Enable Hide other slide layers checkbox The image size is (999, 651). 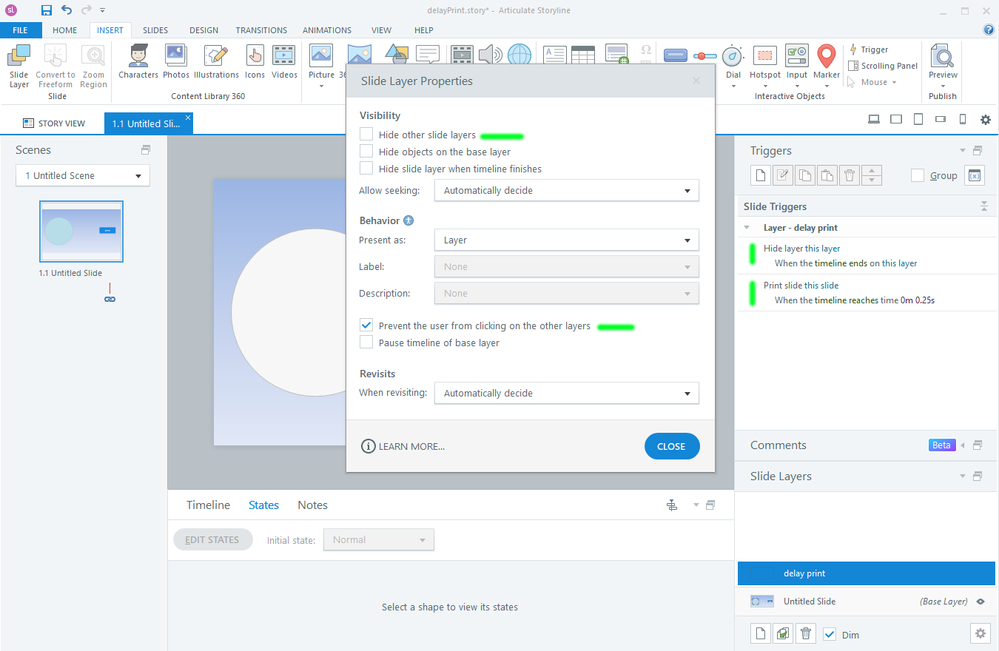click(x=367, y=135)
